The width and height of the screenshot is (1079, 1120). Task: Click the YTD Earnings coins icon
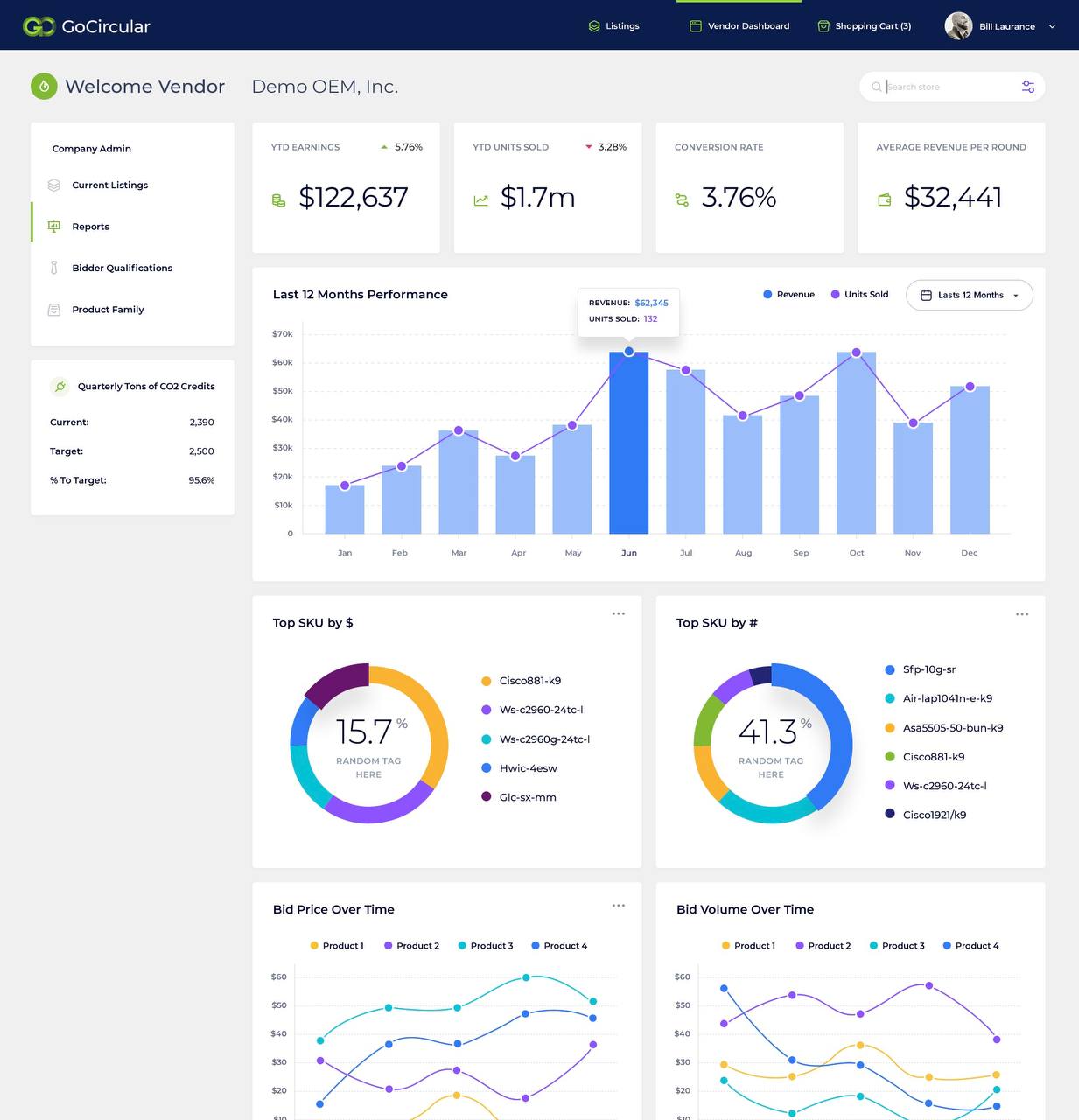pyautogui.click(x=279, y=200)
